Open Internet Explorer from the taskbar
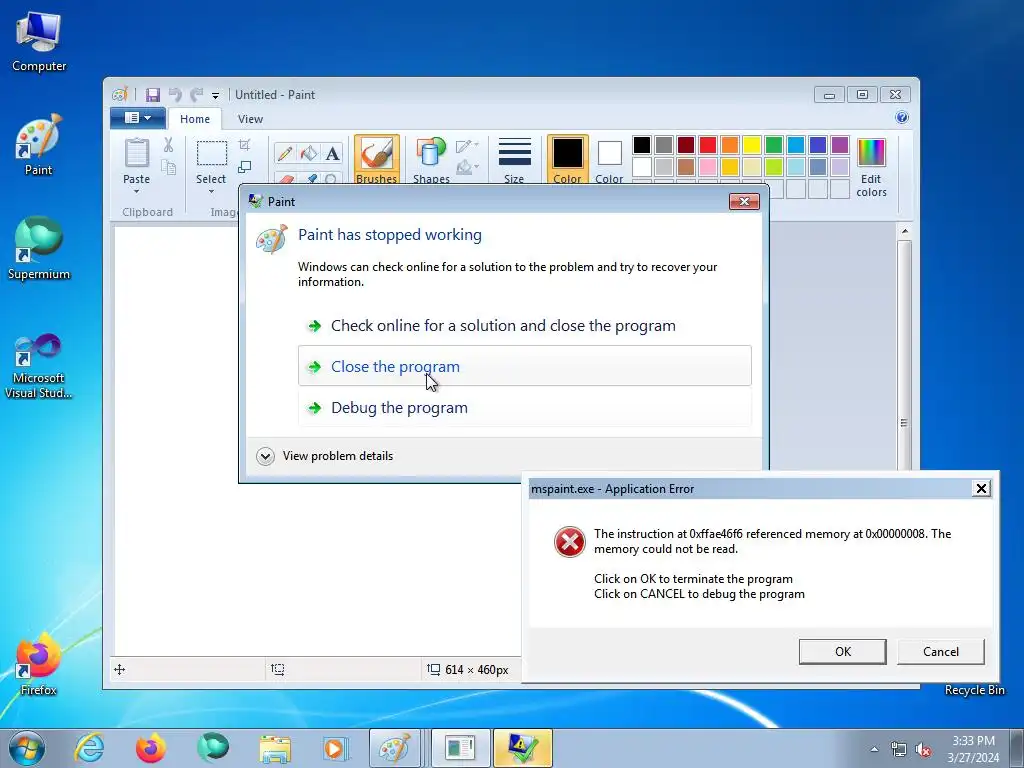This screenshot has width=1024, height=768. (89, 748)
